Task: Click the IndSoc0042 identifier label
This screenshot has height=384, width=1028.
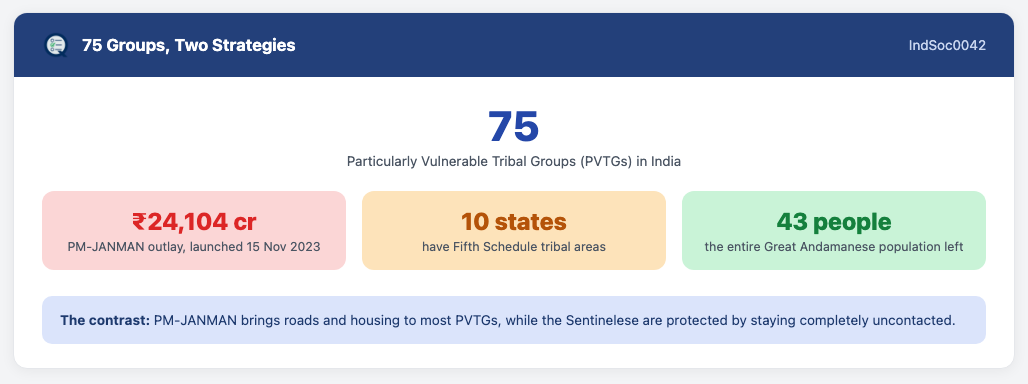Action: point(947,45)
